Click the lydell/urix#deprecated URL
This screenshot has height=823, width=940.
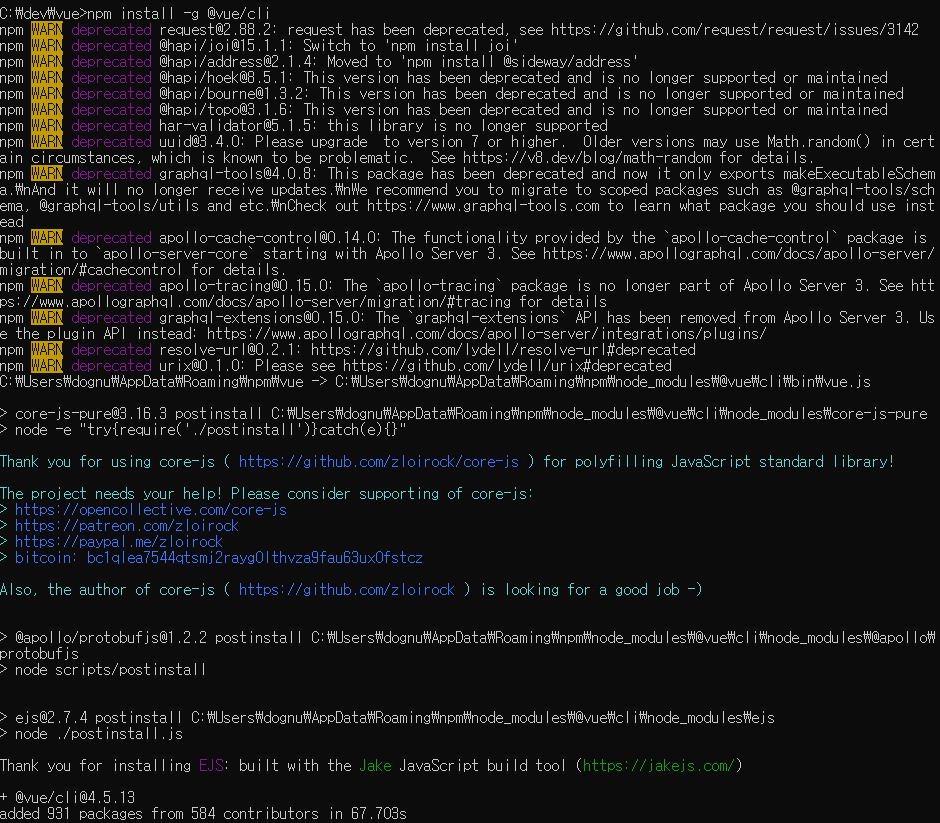(507, 366)
